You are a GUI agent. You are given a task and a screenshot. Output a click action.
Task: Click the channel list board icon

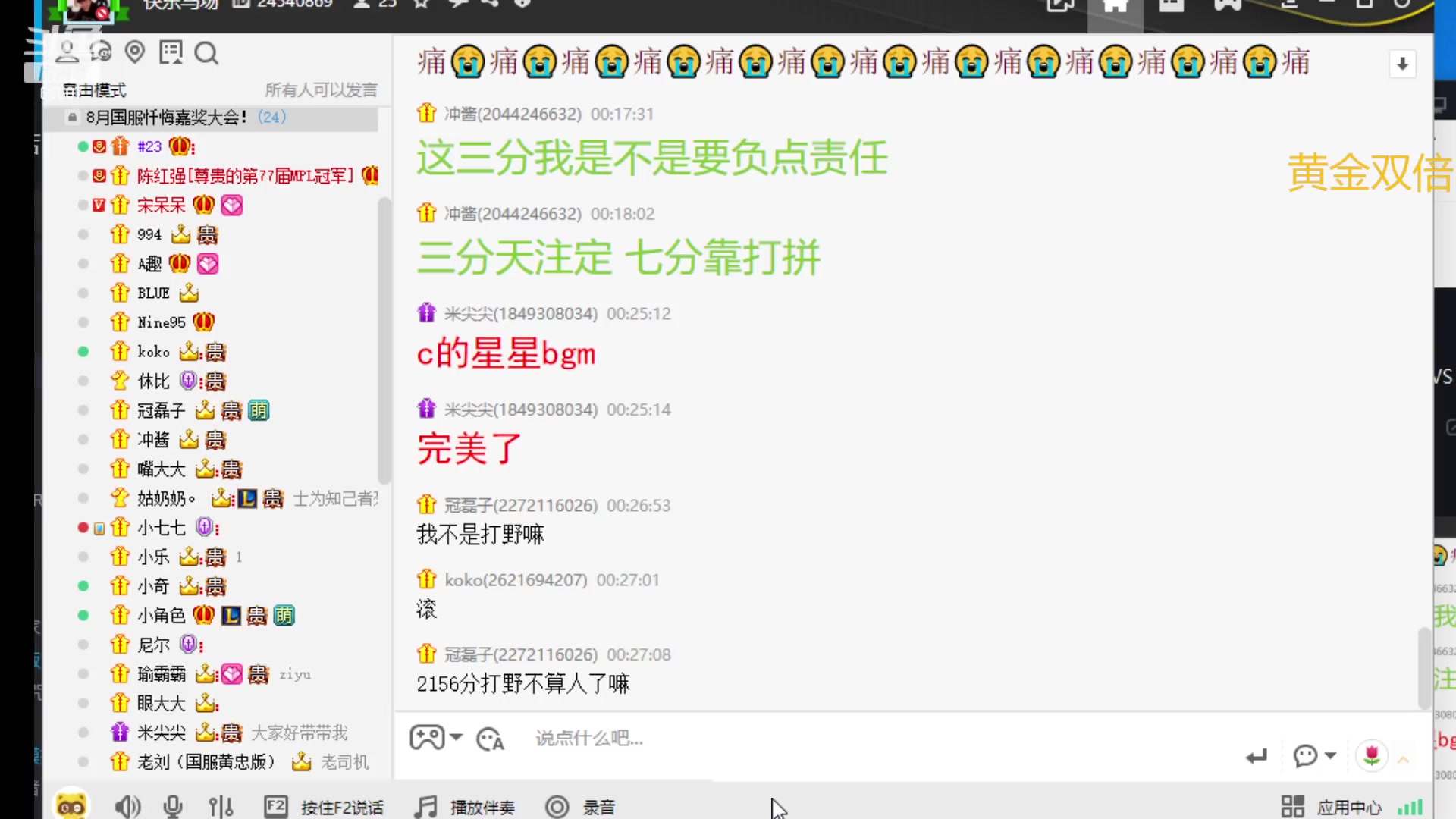[171, 52]
